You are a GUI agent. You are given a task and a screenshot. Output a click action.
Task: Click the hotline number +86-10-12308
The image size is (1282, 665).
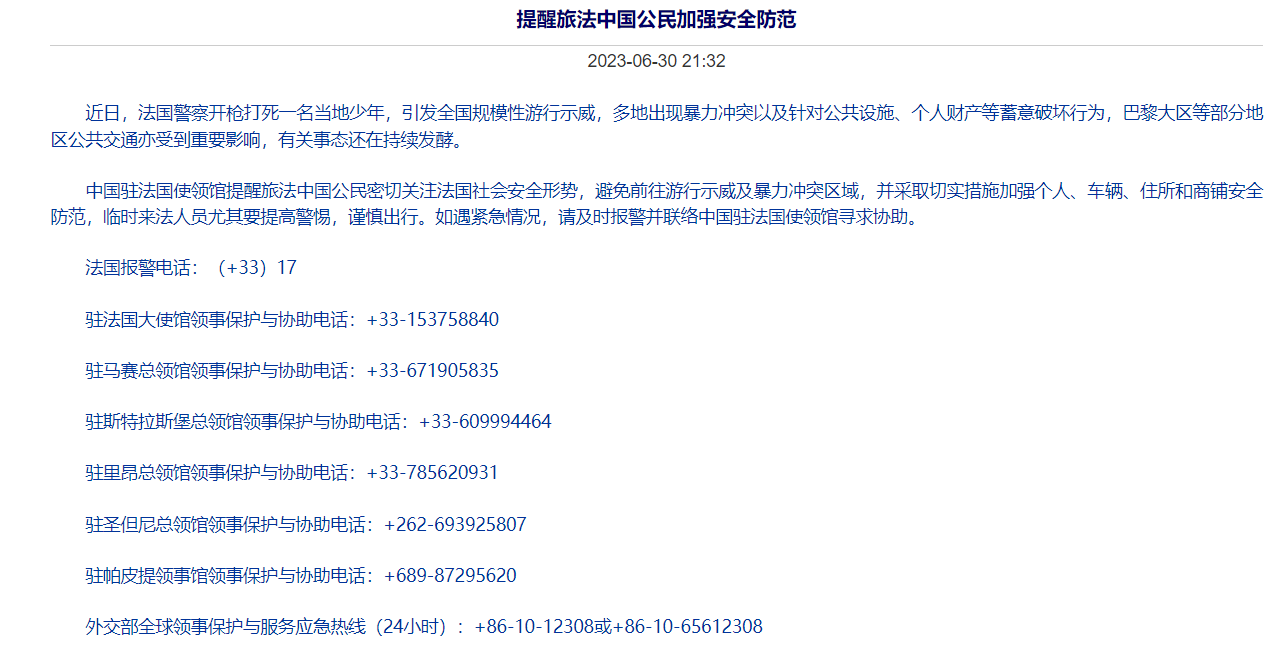click(x=534, y=627)
